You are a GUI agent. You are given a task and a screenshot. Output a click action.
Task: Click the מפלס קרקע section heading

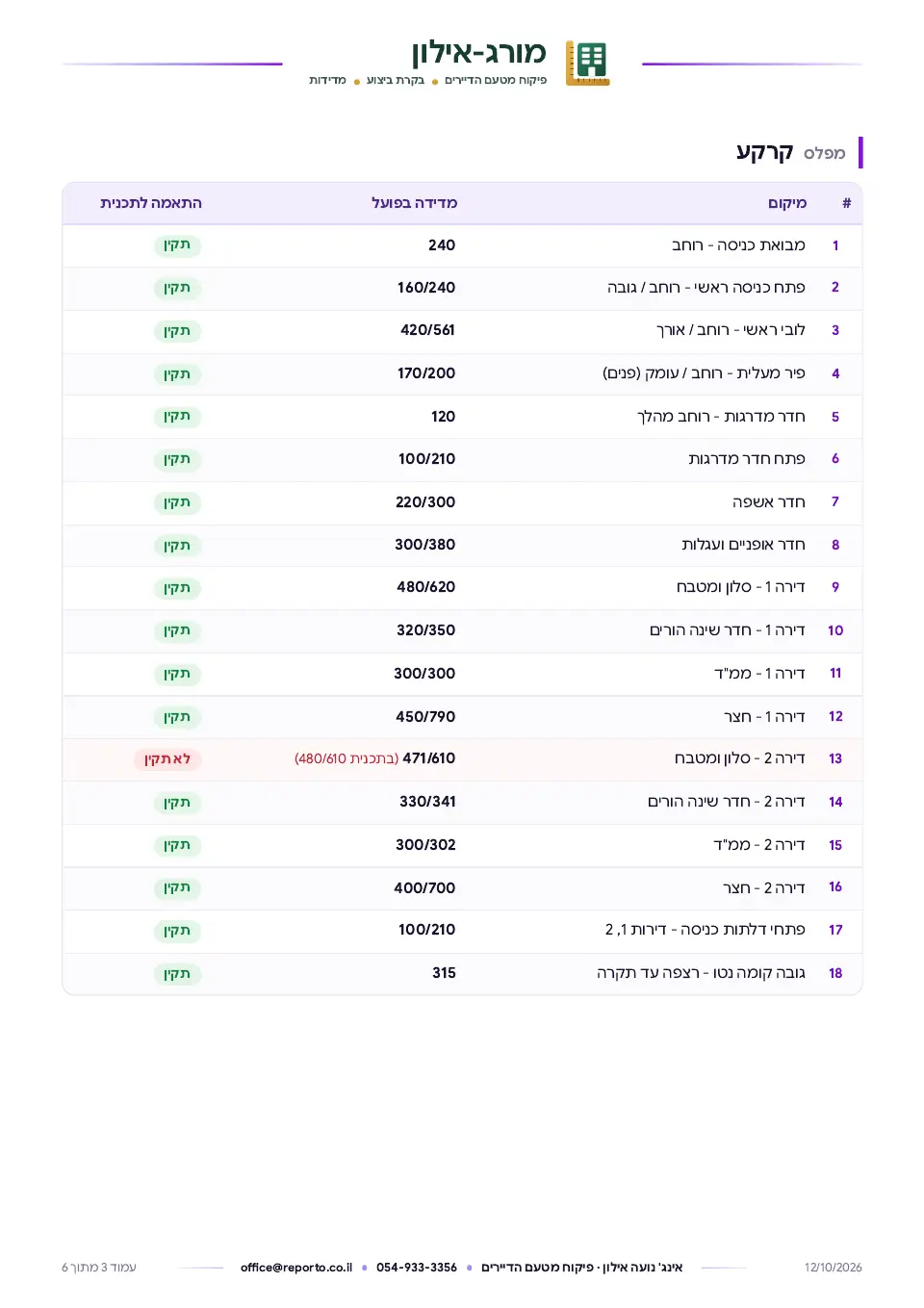791,152
